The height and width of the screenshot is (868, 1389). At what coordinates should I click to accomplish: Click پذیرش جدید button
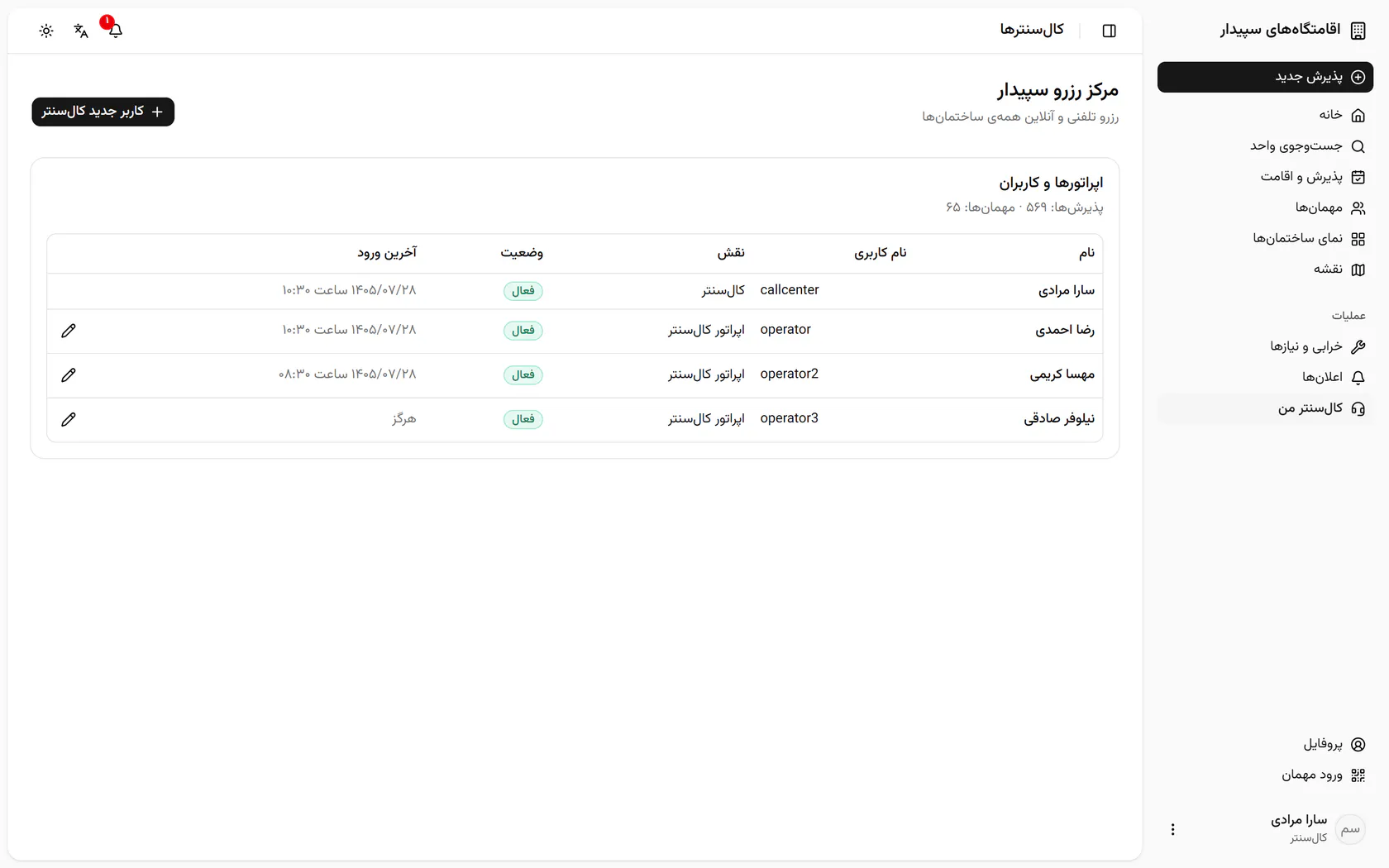pos(1265,77)
